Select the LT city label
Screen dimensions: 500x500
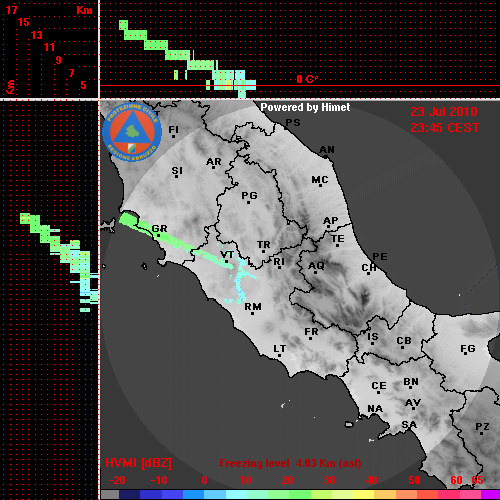(x=280, y=349)
